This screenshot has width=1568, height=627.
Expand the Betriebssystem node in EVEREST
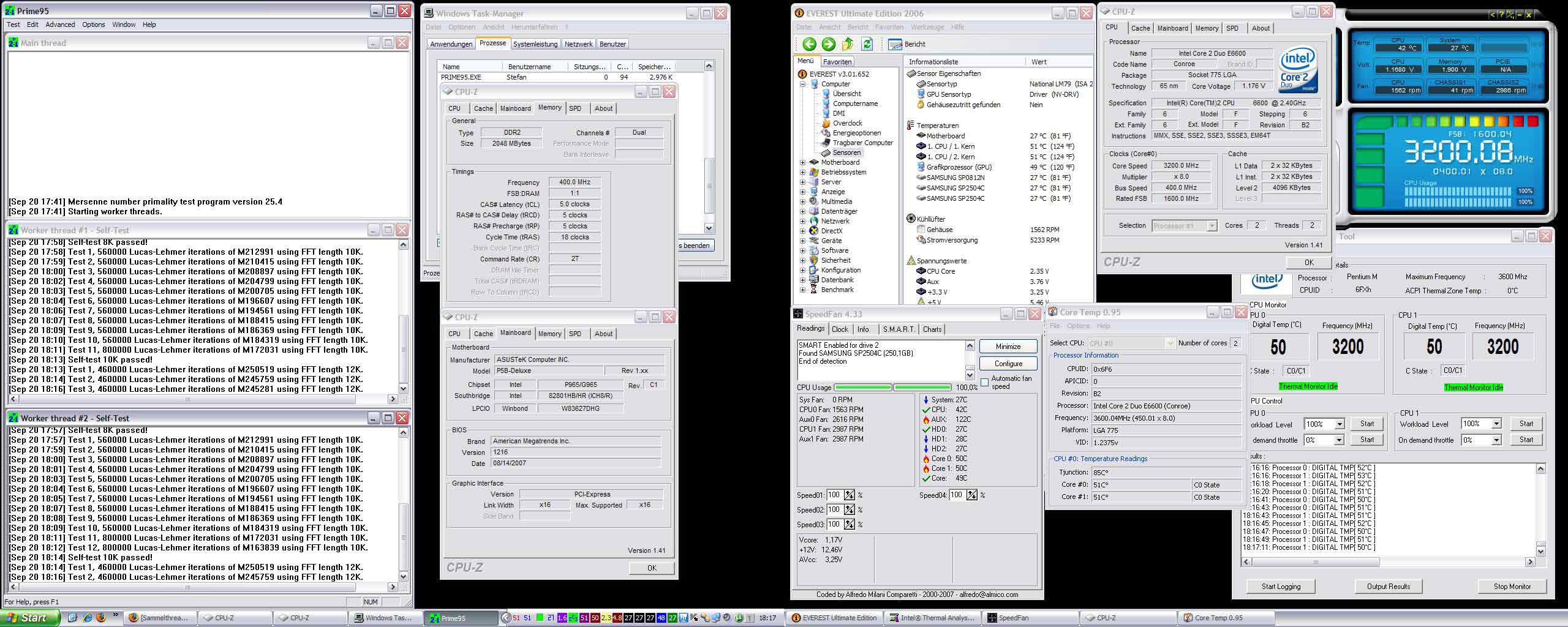pos(802,172)
